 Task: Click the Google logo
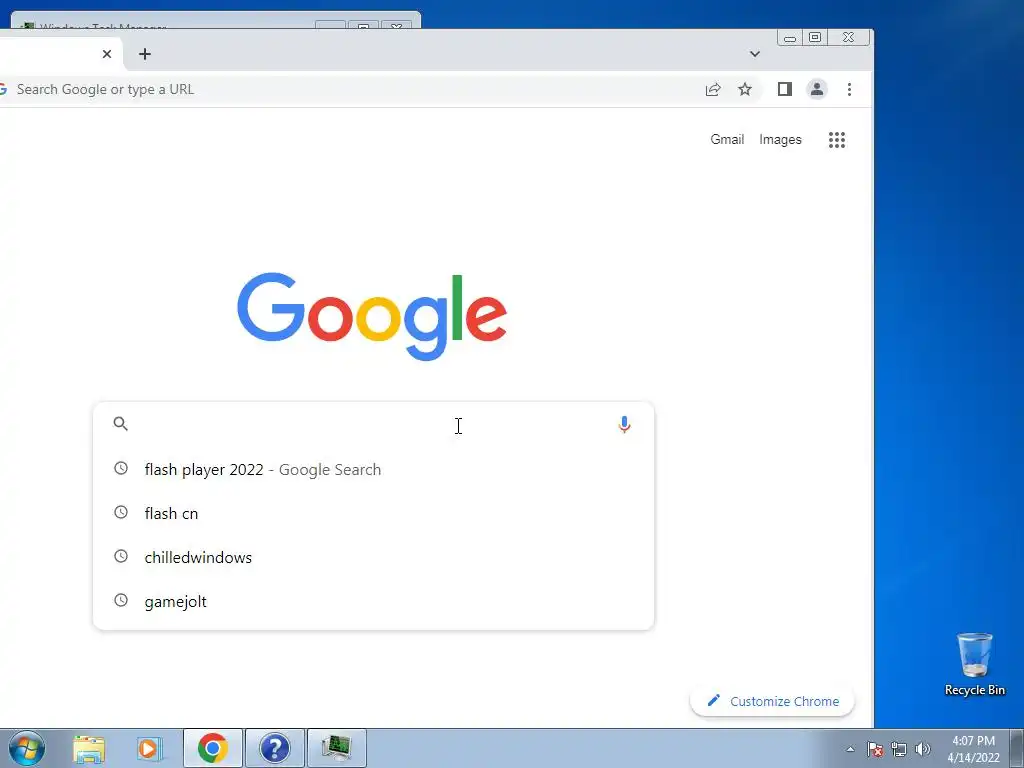[x=372, y=316]
